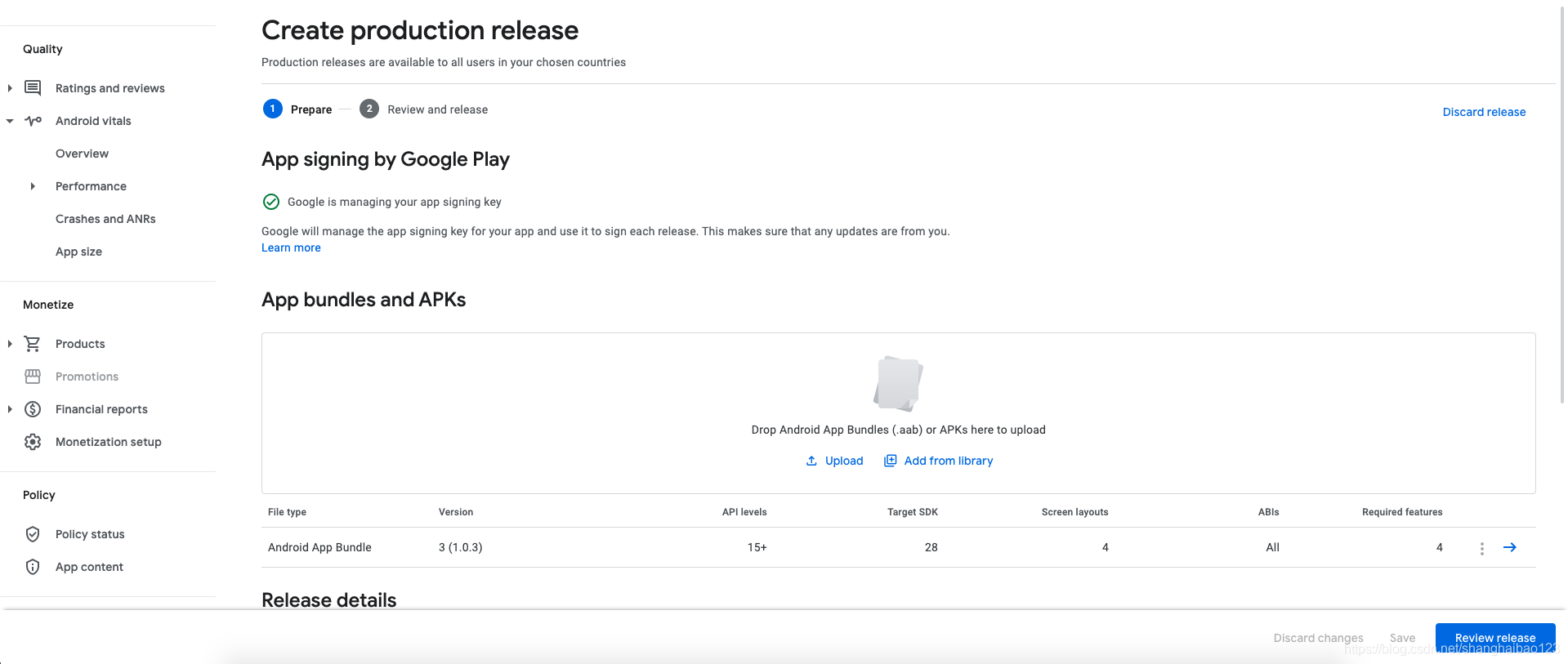Click the Android vitals heartbeat icon
1568x664 pixels.
pos(32,120)
